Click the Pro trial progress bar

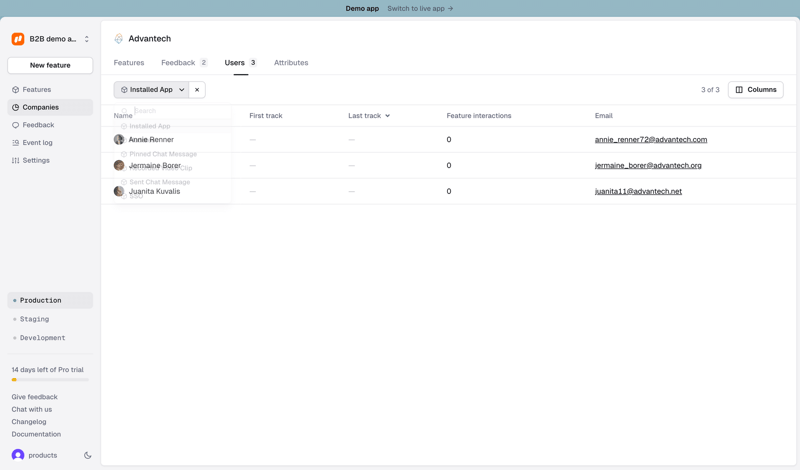click(x=50, y=380)
